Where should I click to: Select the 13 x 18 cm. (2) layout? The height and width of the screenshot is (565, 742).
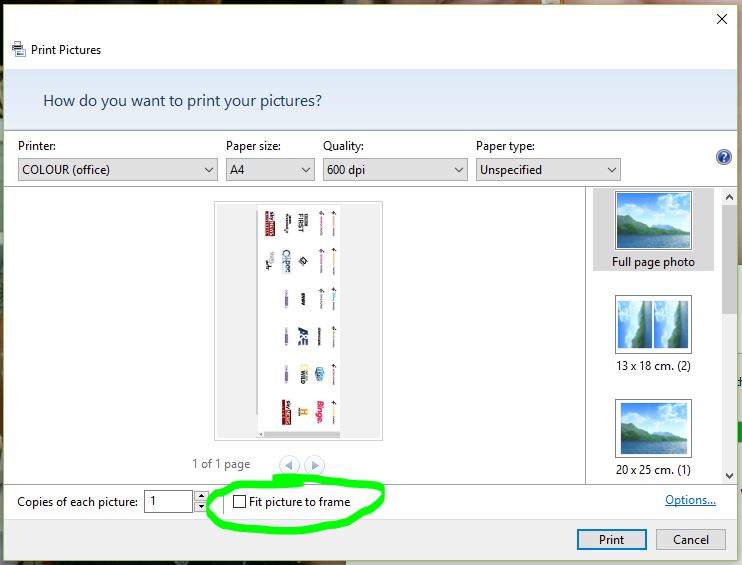[653, 334]
